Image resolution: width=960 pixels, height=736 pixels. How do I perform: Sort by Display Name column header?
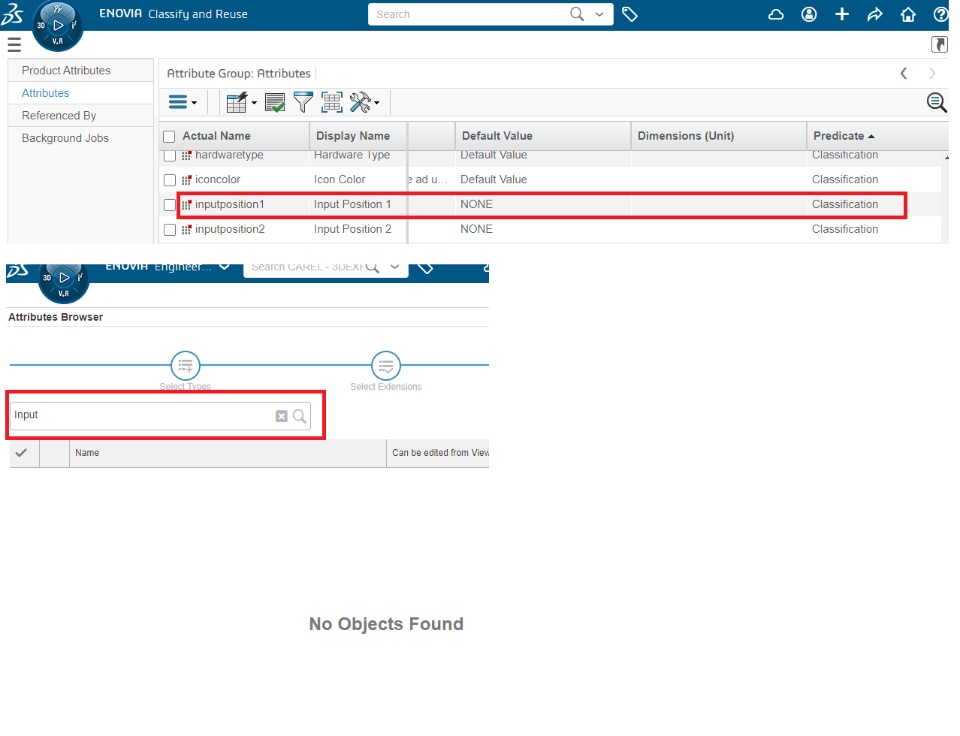(353, 136)
